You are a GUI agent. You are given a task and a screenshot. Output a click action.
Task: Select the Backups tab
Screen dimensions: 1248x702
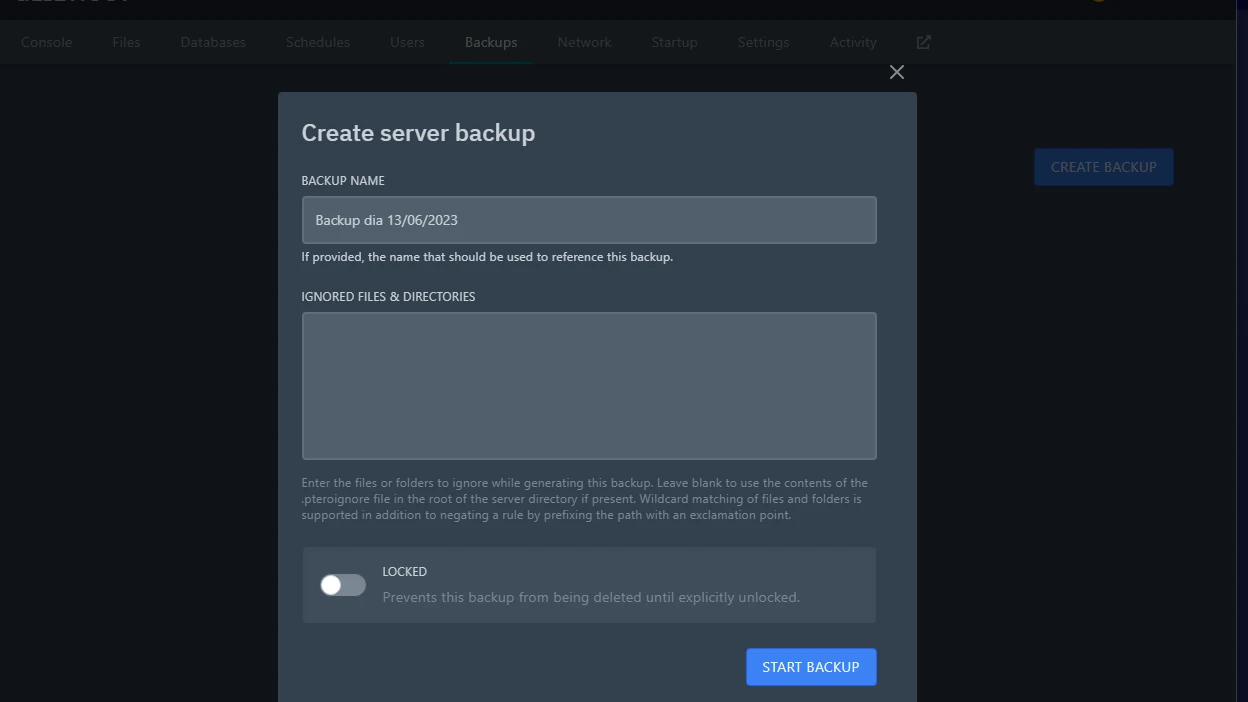point(491,42)
